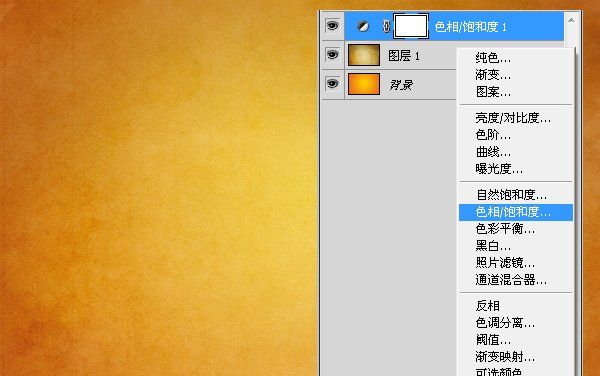The width and height of the screenshot is (600, 376).
Task: Open 通道混合器... adjustment
Action: click(511, 280)
